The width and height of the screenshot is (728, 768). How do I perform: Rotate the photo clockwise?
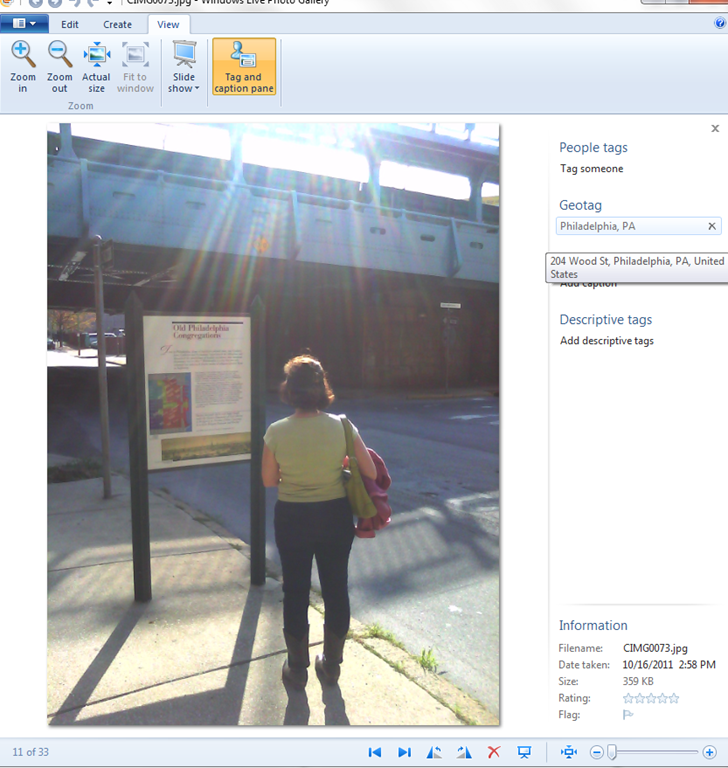click(x=463, y=752)
